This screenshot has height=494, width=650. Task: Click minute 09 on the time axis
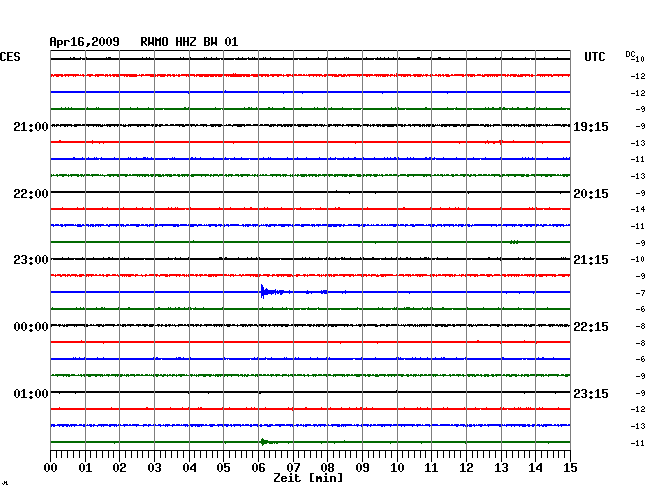[362, 468]
